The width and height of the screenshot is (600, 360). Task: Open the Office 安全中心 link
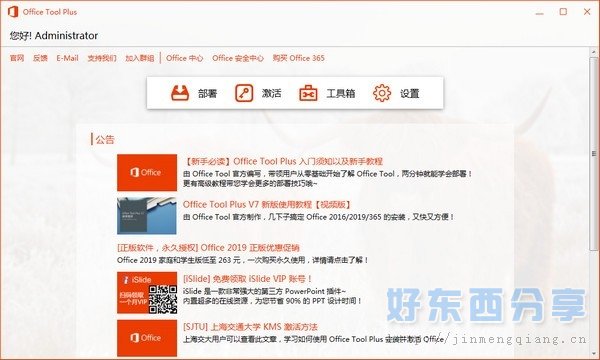[238, 58]
